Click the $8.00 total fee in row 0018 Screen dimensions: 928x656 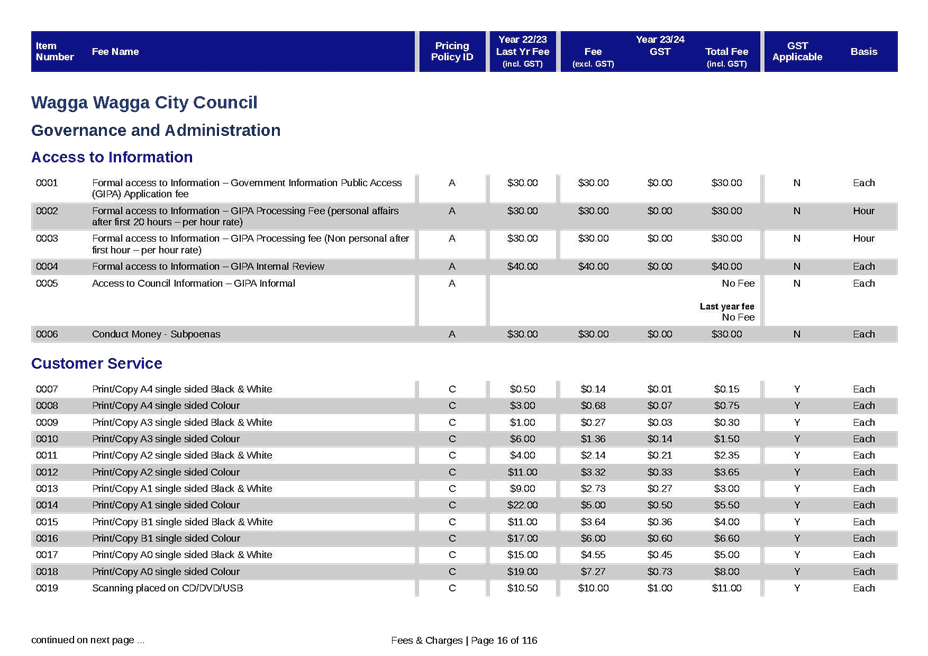coord(726,571)
